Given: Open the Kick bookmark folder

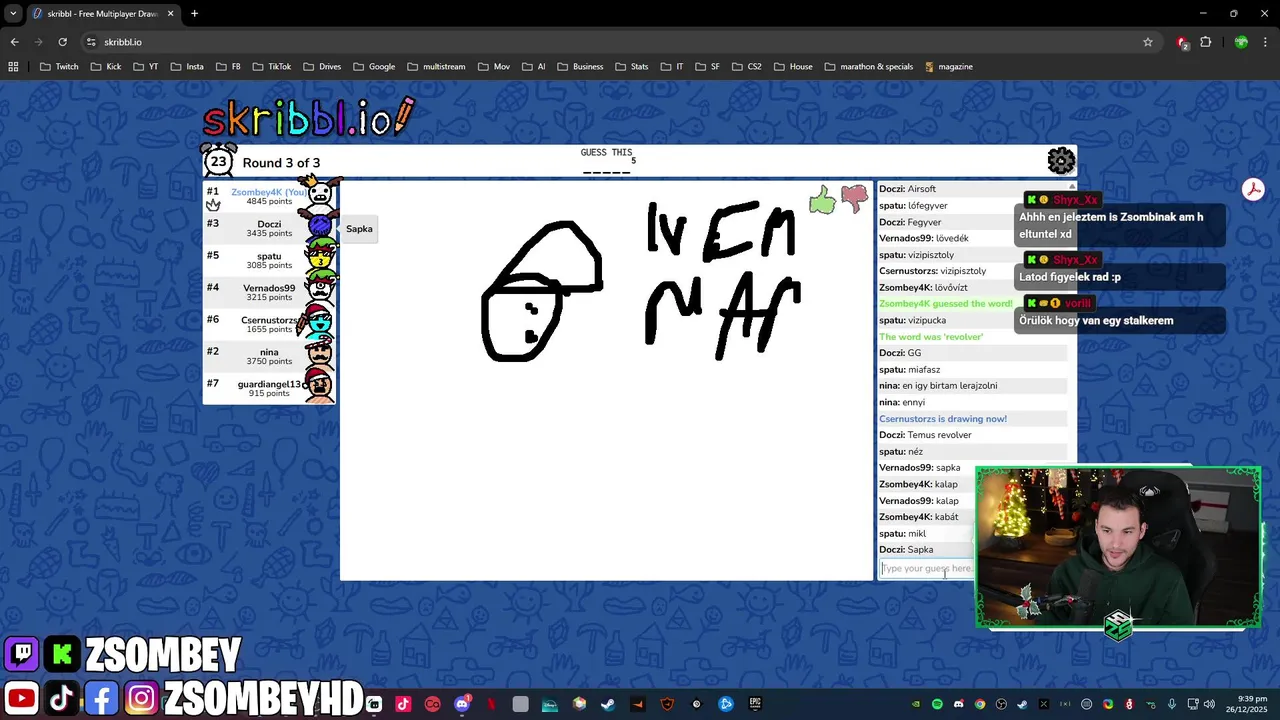Looking at the screenshot, I should point(106,67).
